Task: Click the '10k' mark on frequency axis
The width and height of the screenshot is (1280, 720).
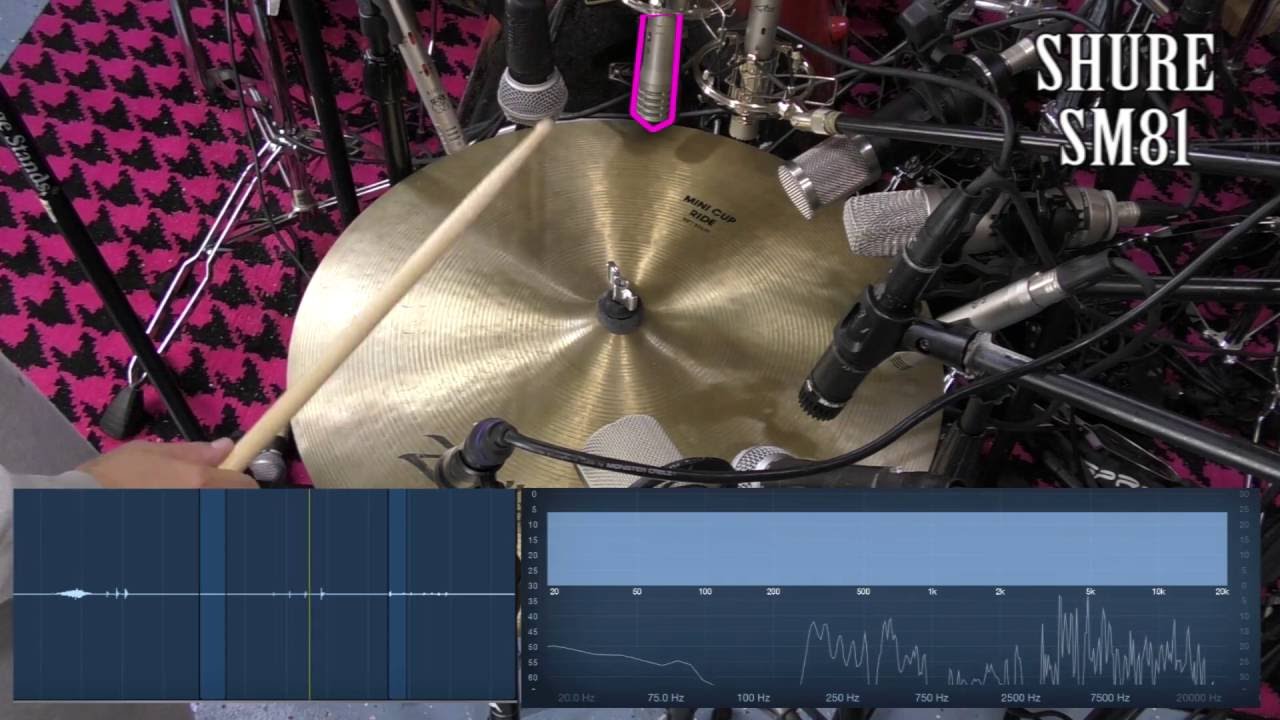Action: pyautogui.click(x=1158, y=592)
